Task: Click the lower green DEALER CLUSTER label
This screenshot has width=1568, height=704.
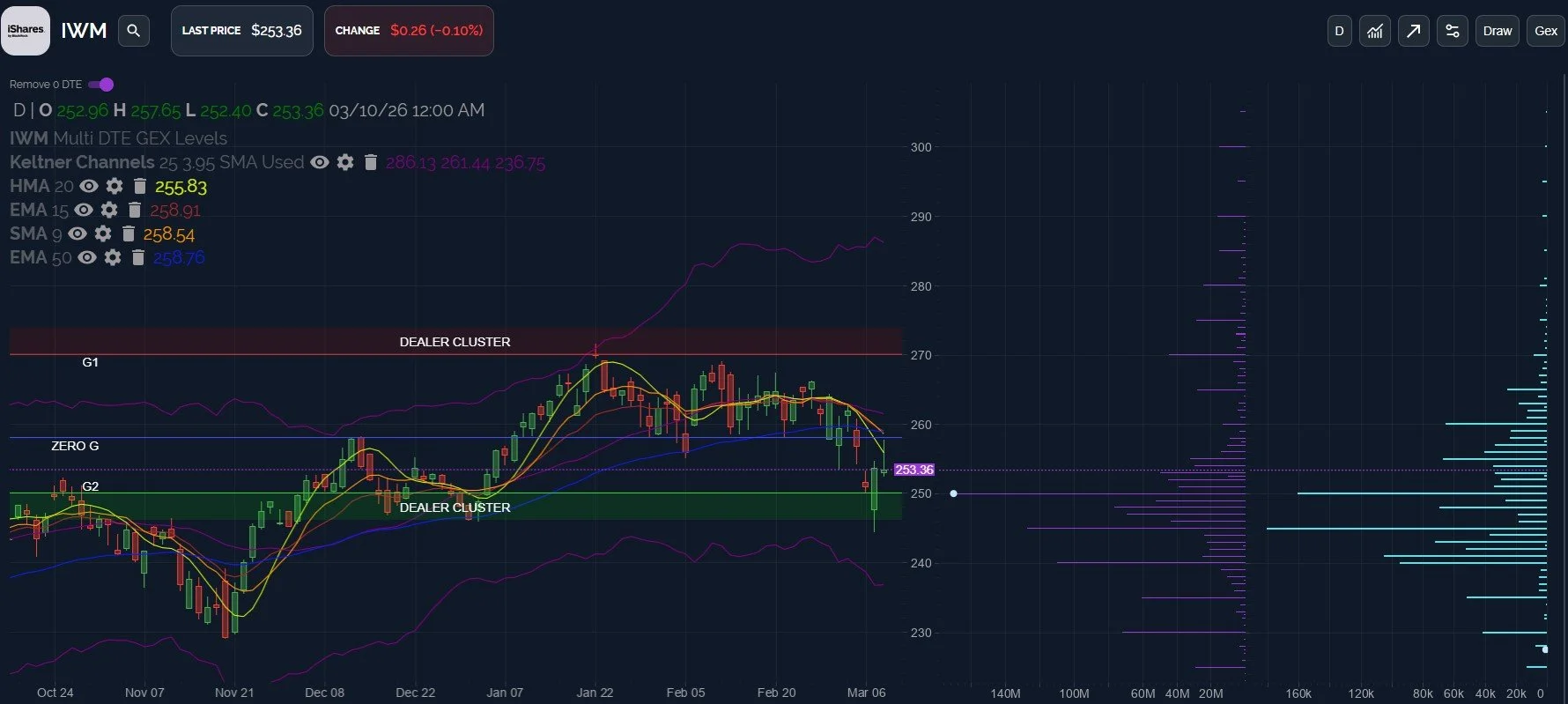Action: point(455,508)
